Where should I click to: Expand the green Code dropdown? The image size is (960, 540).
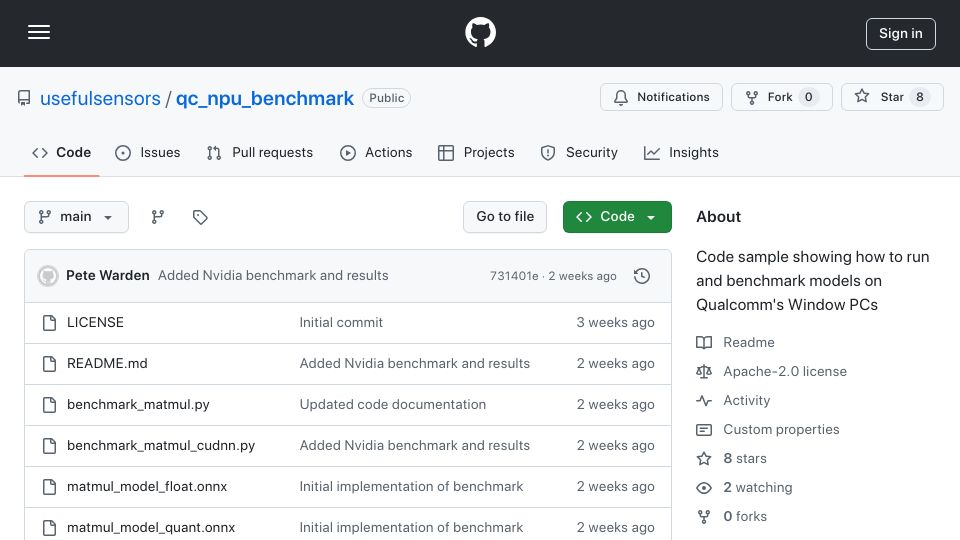pyautogui.click(x=617, y=217)
